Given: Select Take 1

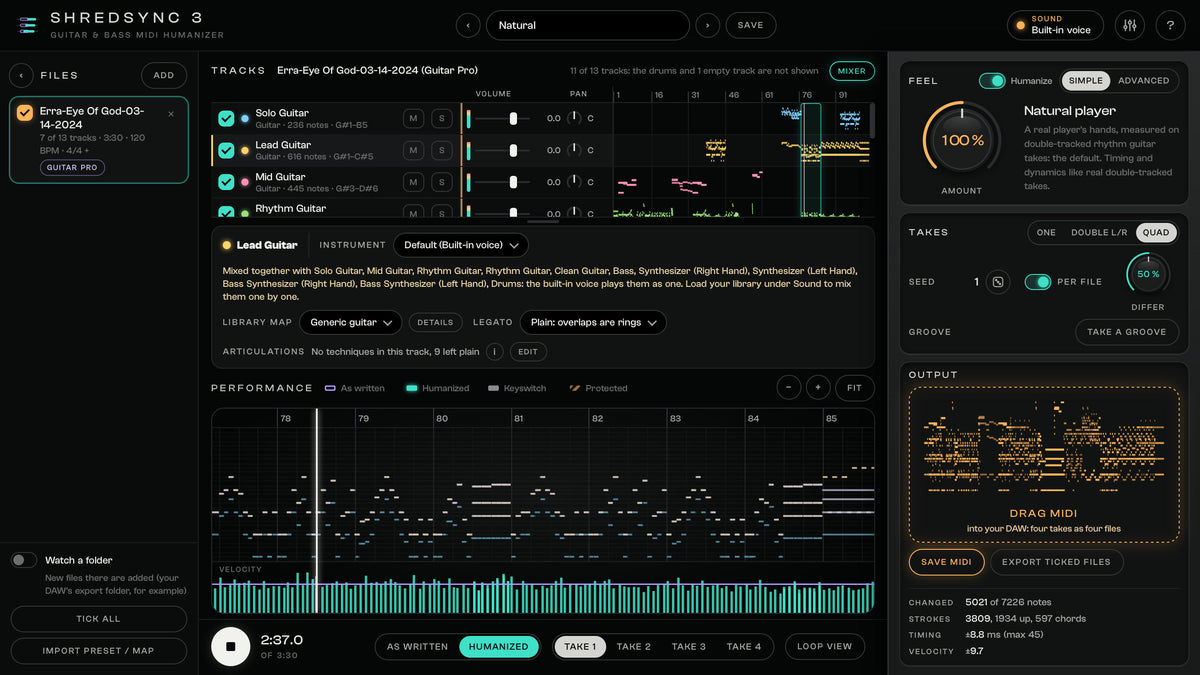Looking at the screenshot, I should pos(579,646).
